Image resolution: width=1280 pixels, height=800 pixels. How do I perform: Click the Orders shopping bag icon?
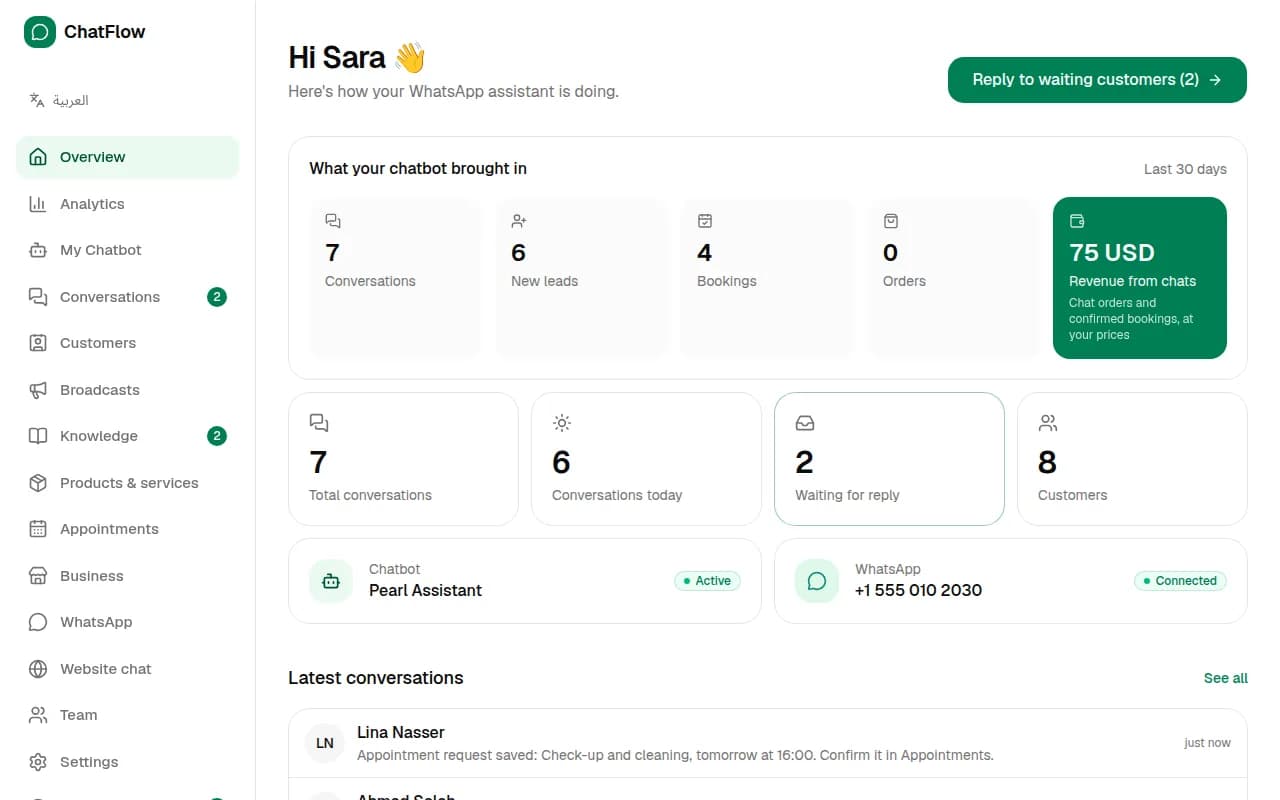891,221
